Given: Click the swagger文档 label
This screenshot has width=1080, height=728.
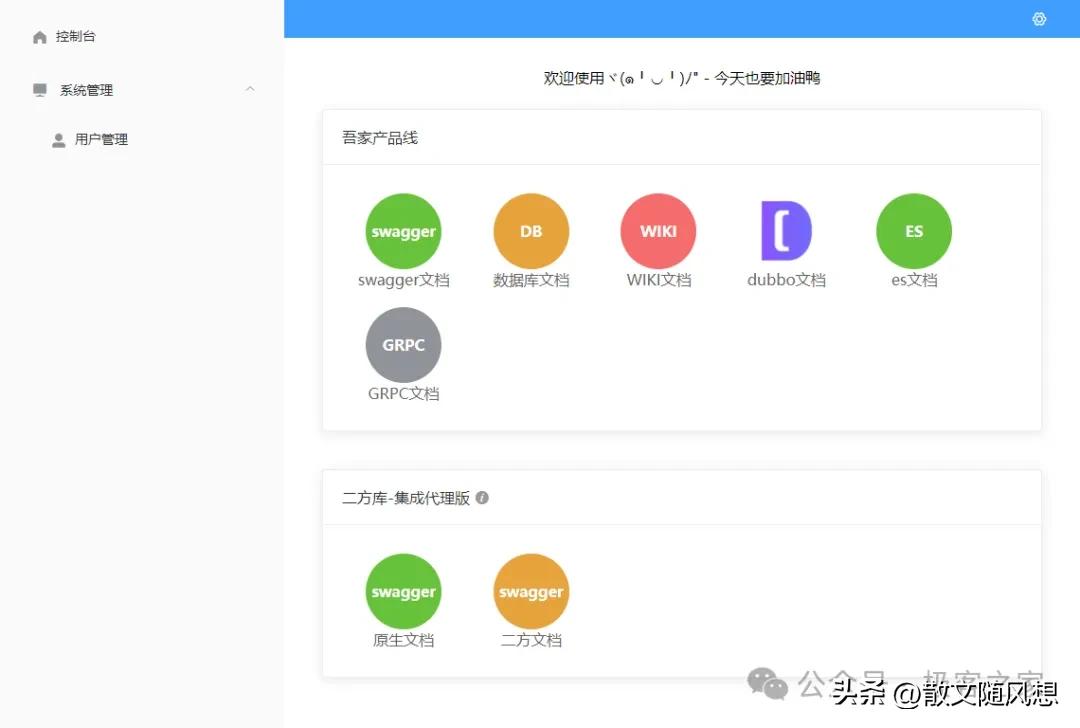Looking at the screenshot, I should click(404, 280).
